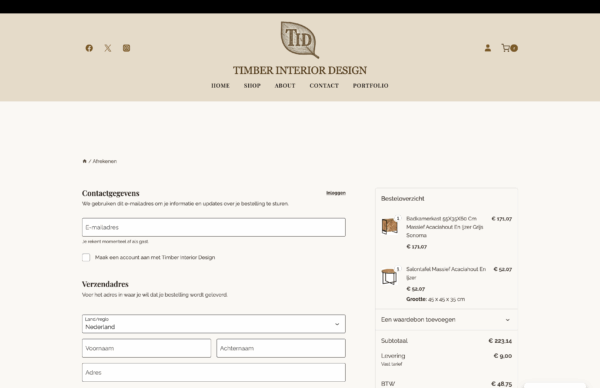Expand 'Een waardebon toevoegen' section
Image resolution: width=600 pixels, height=388 pixels.
coord(446,320)
